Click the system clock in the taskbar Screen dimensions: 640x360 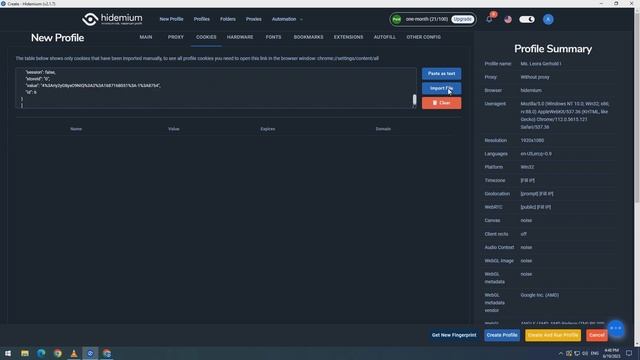pos(611,353)
